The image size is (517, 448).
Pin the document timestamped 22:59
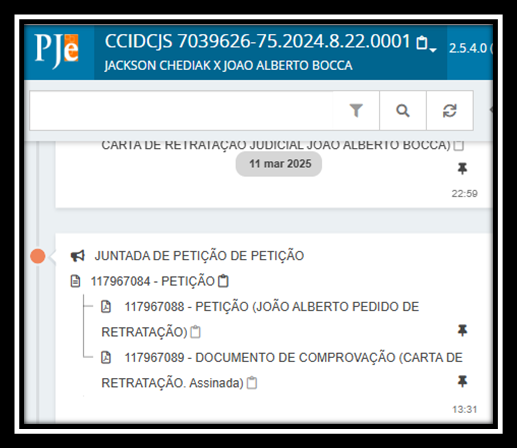462,169
